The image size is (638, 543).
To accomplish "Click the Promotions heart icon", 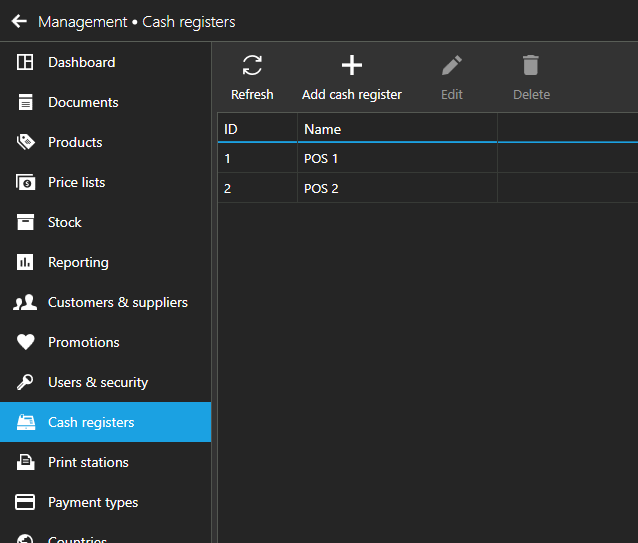I will (x=26, y=342).
